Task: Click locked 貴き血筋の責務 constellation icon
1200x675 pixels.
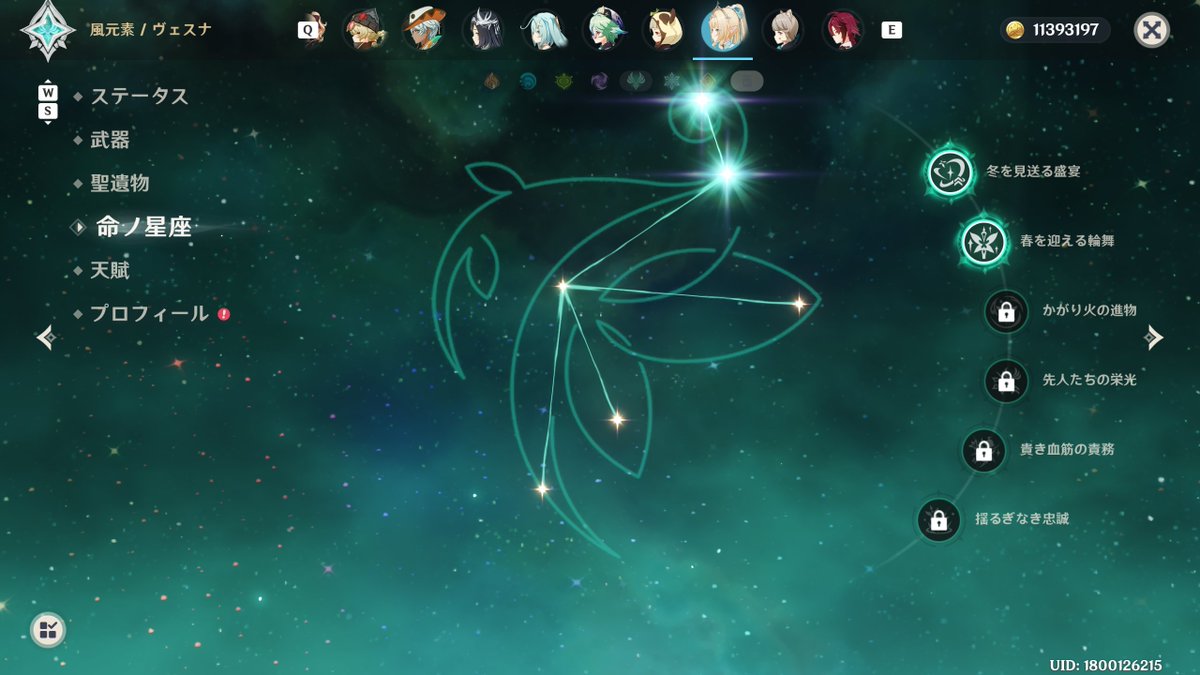Action: coord(984,451)
